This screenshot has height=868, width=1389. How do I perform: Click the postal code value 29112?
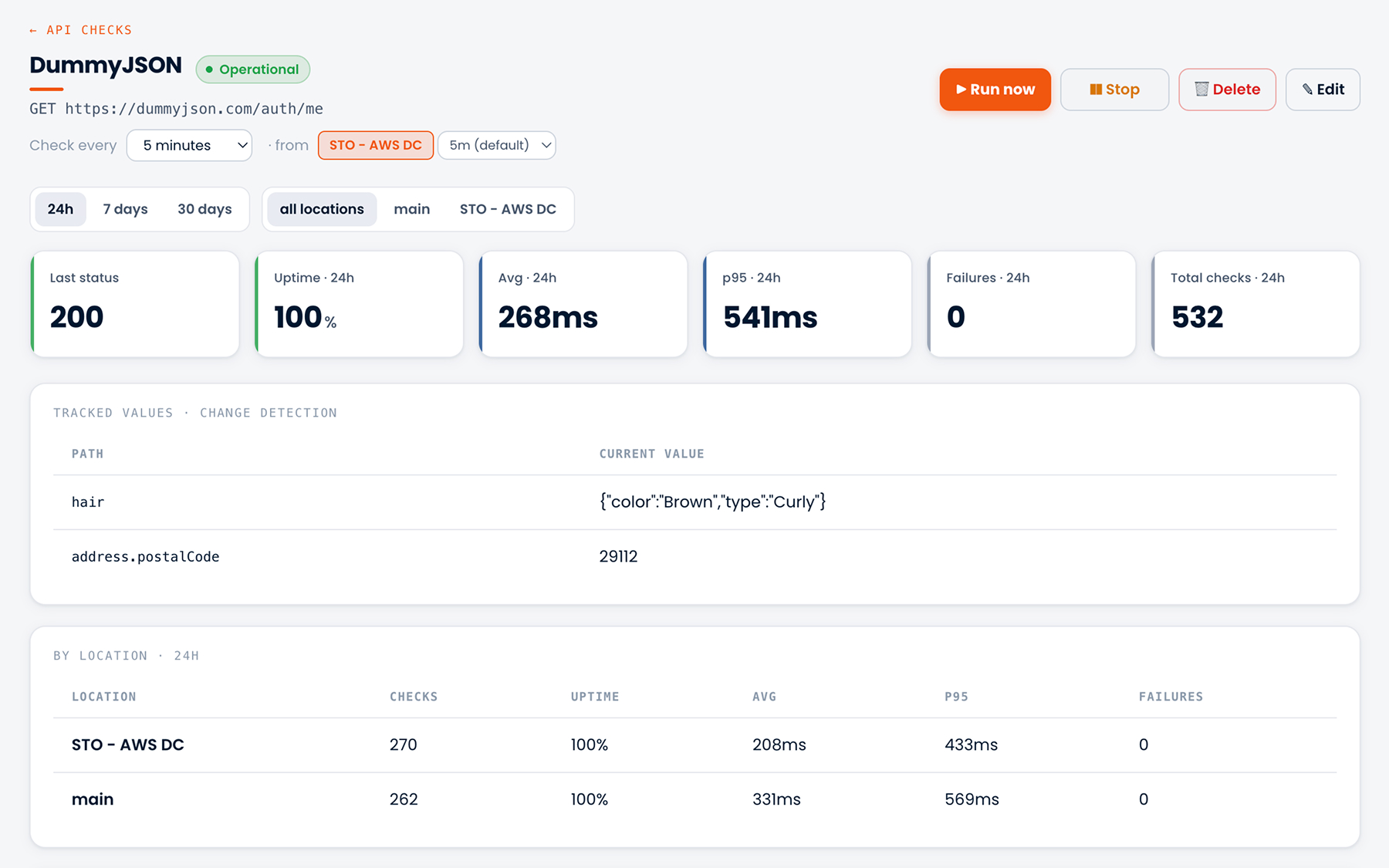click(x=618, y=557)
